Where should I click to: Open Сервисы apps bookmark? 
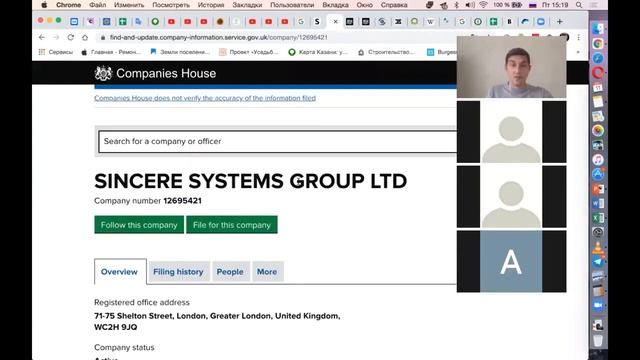[x=56, y=52]
